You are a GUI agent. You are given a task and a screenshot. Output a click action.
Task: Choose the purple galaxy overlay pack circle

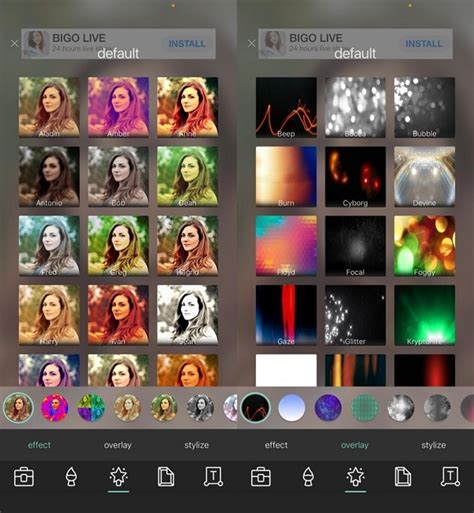click(328, 407)
